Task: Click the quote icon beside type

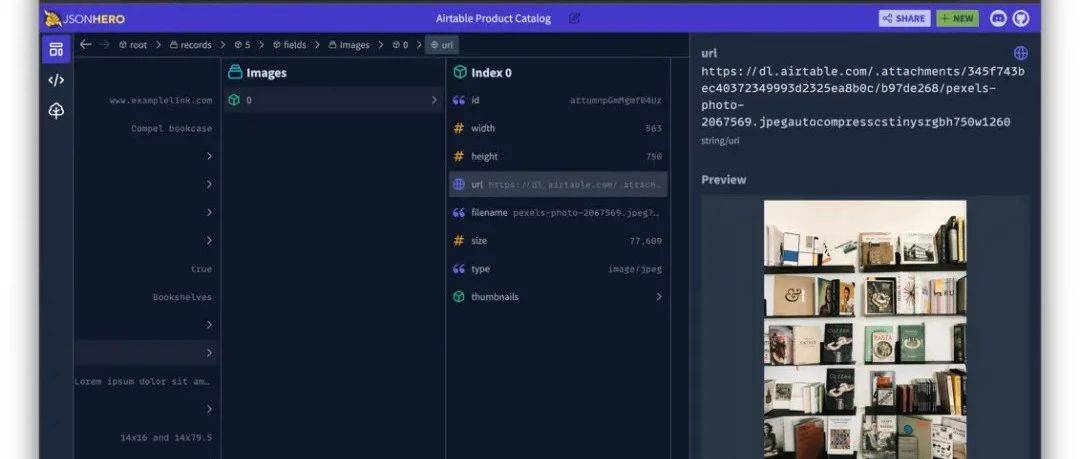Action: pyautogui.click(x=459, y=269)
